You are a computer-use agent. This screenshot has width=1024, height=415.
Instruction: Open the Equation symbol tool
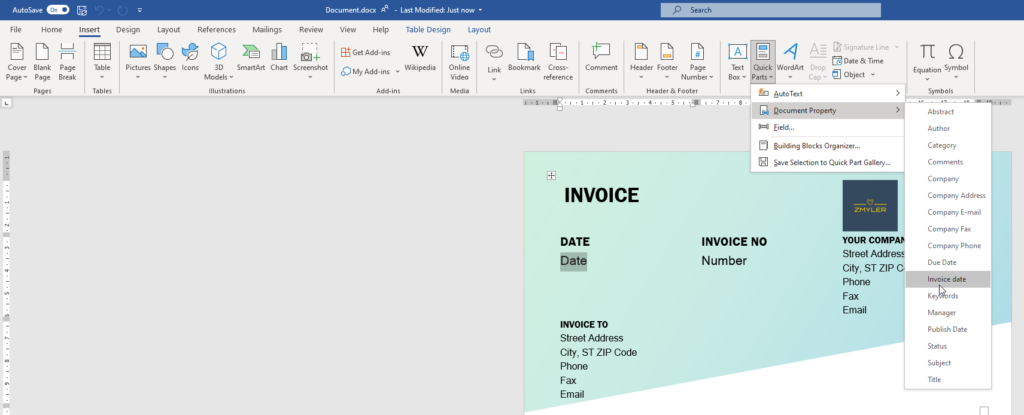[x=927, y=62]
